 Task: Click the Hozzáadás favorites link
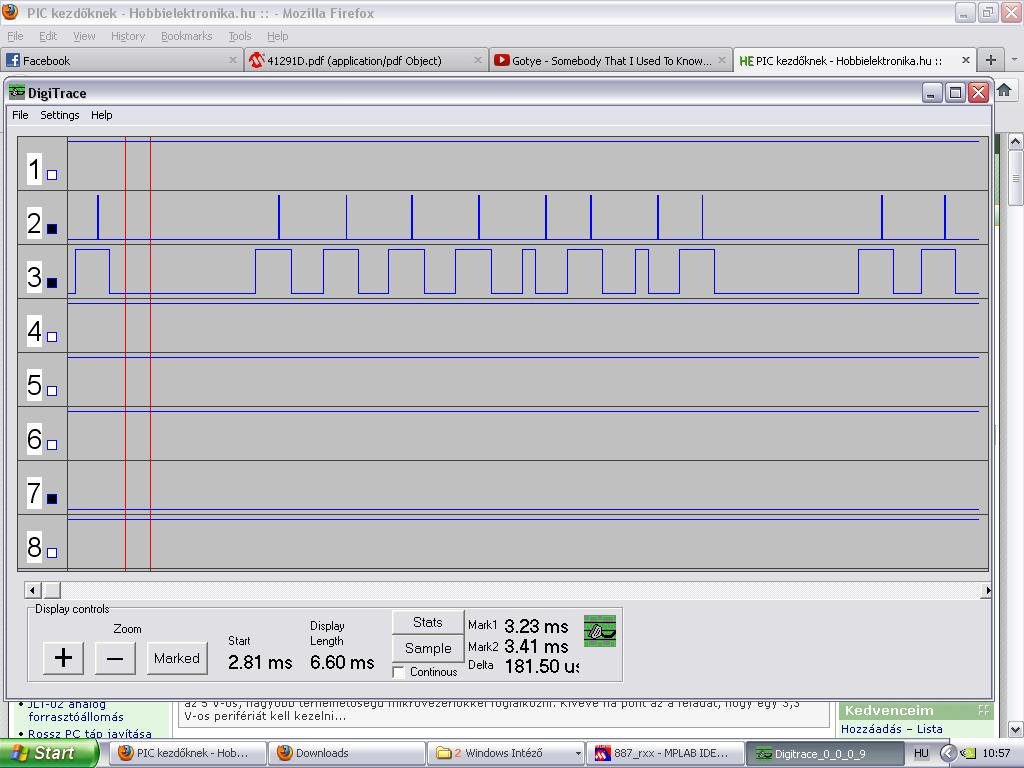point(871,729)
